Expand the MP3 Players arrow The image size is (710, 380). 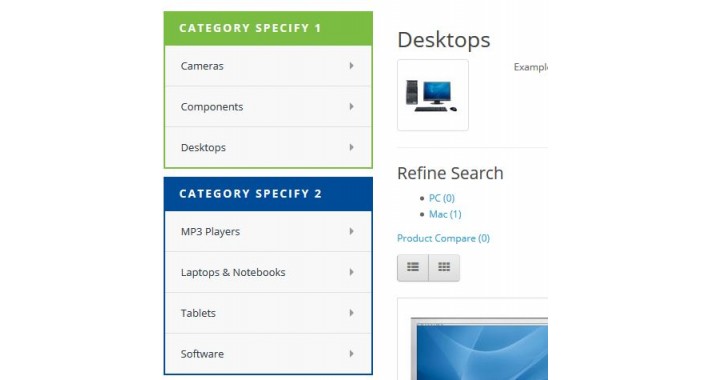point(351,231)
